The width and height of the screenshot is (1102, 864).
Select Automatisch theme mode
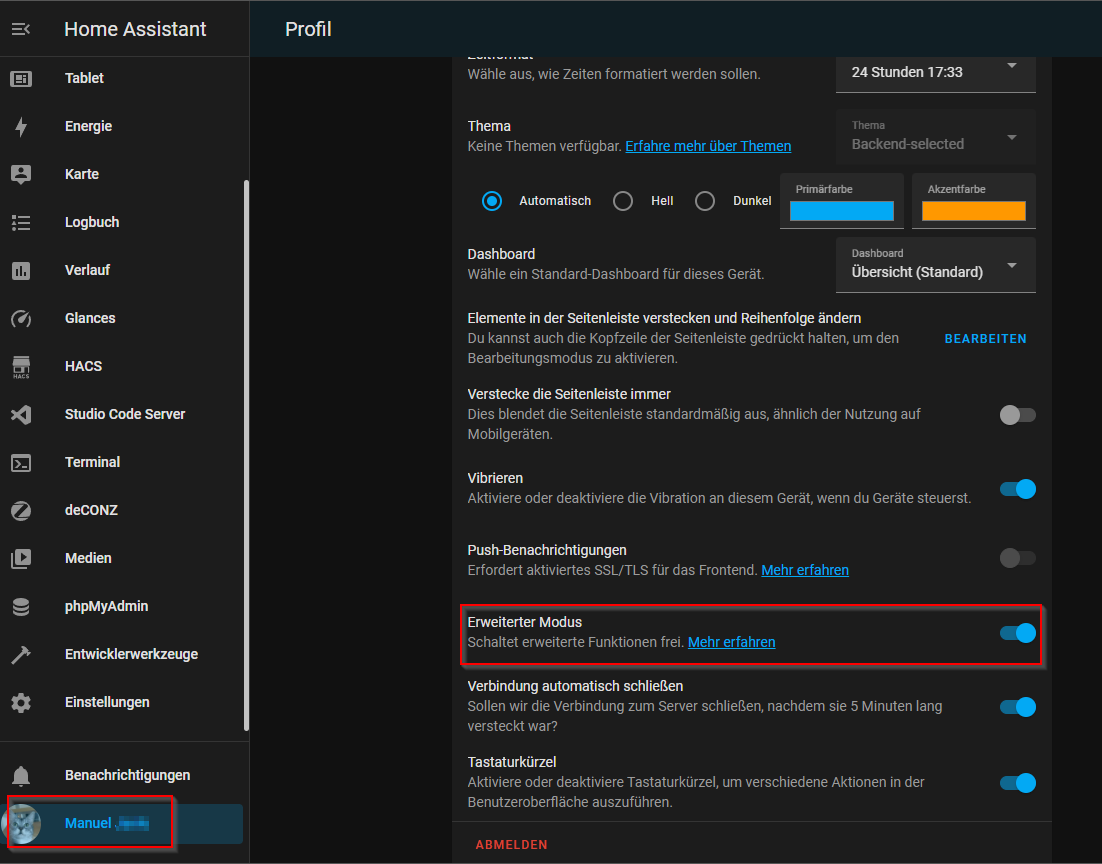click(492, 201)
